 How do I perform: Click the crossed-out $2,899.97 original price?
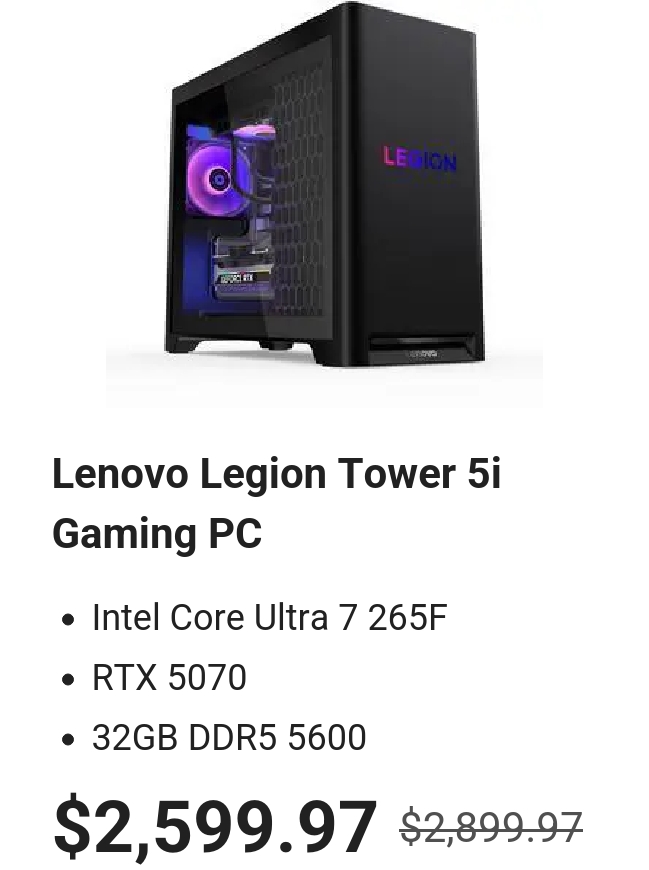click(491, 827)
